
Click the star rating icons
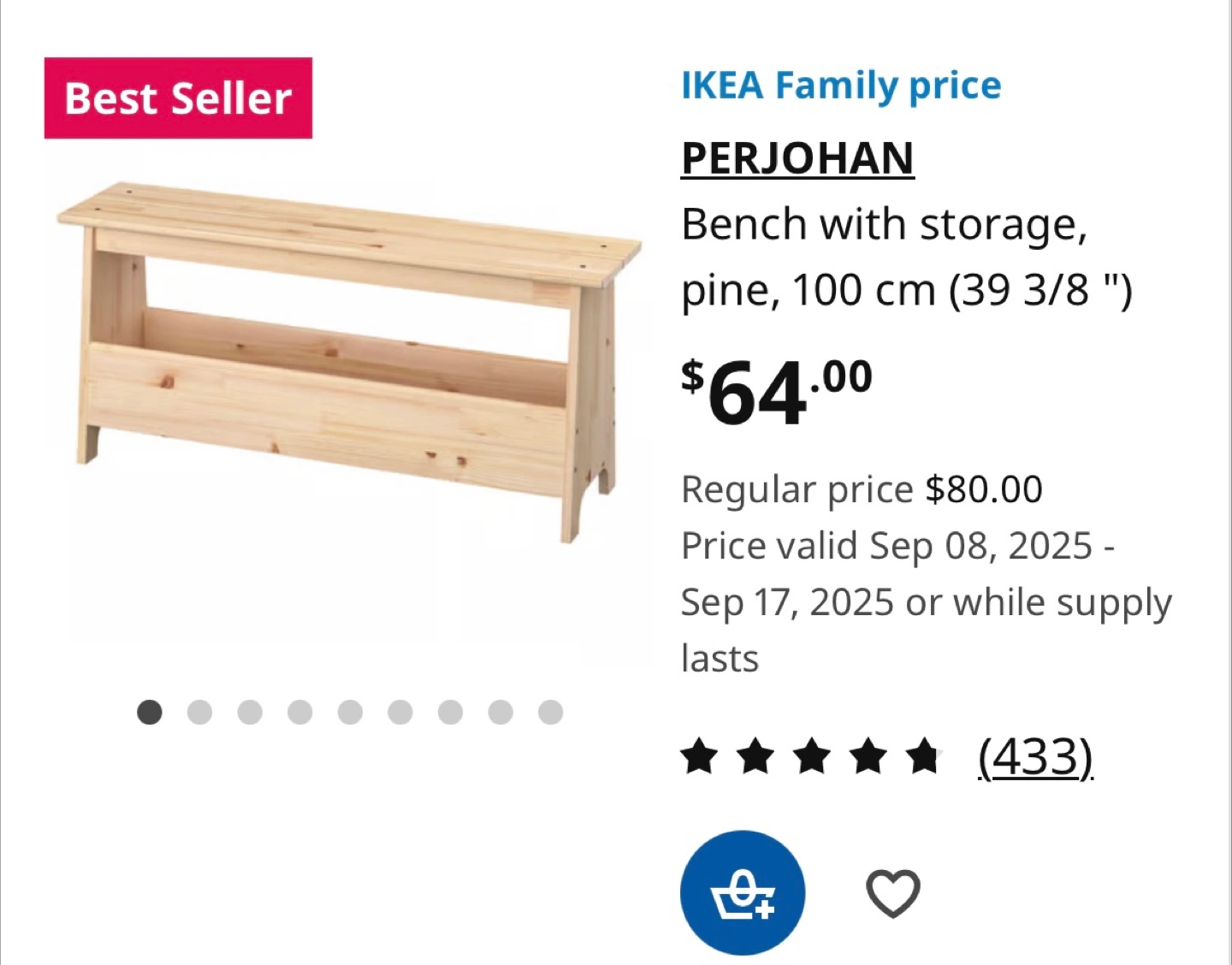click(811, 757)
